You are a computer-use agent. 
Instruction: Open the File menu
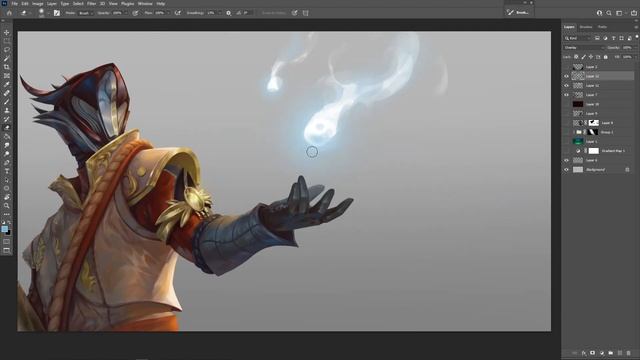[x=14, y=4]
